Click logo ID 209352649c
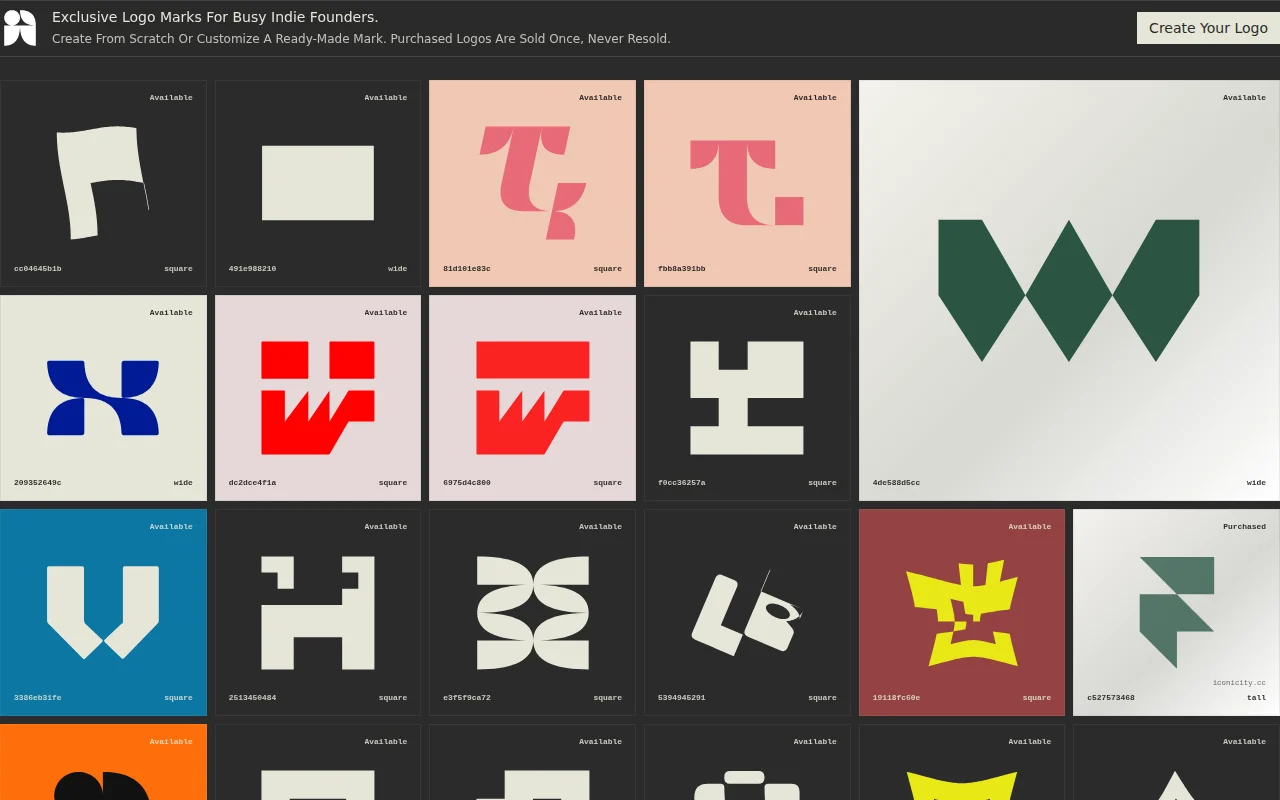This screenshot has height=800, width=1280. (38, 483)
